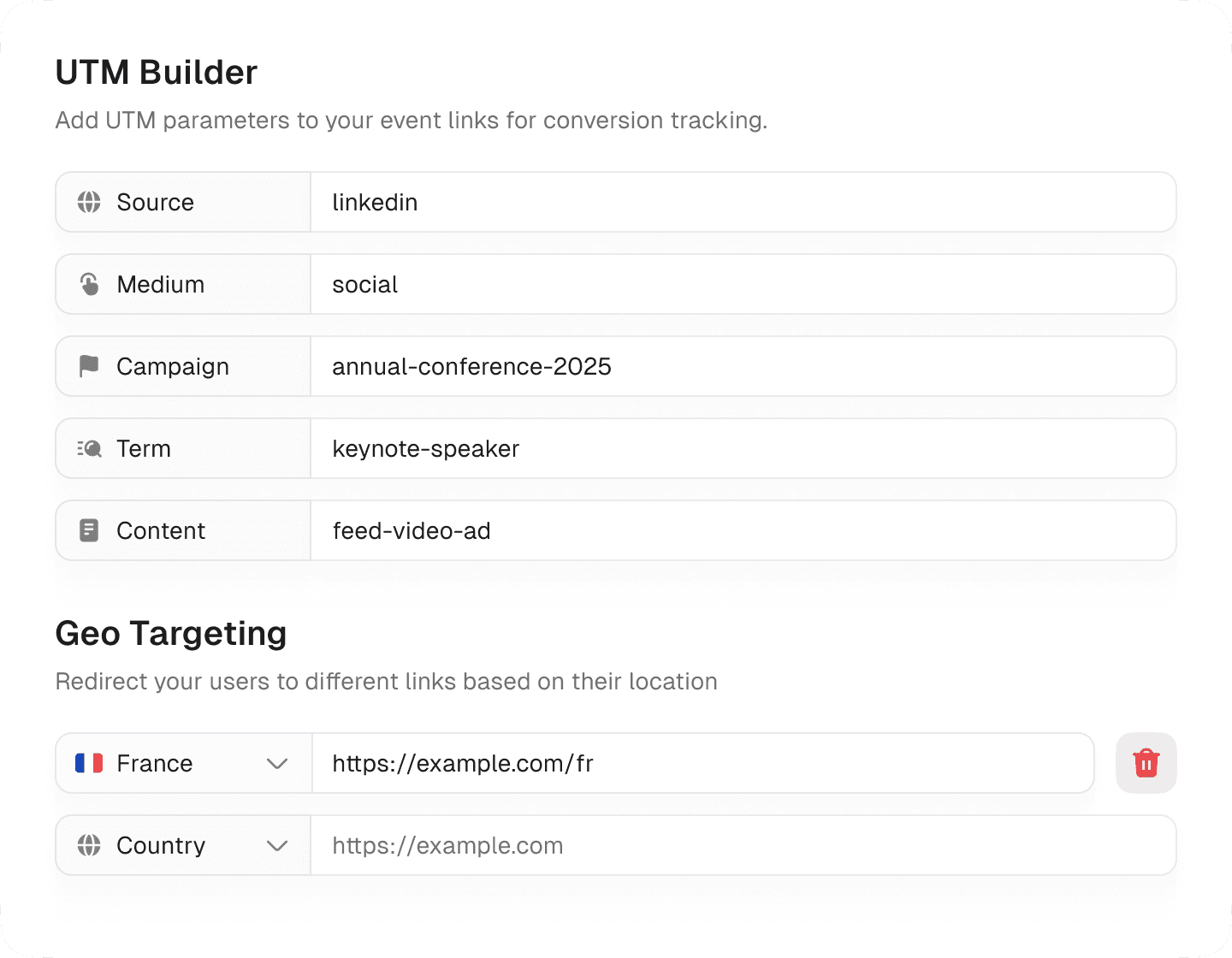Click the Geo Targeting section title
The height and width of the screenshot is (958, 1232).
(170, 634)
